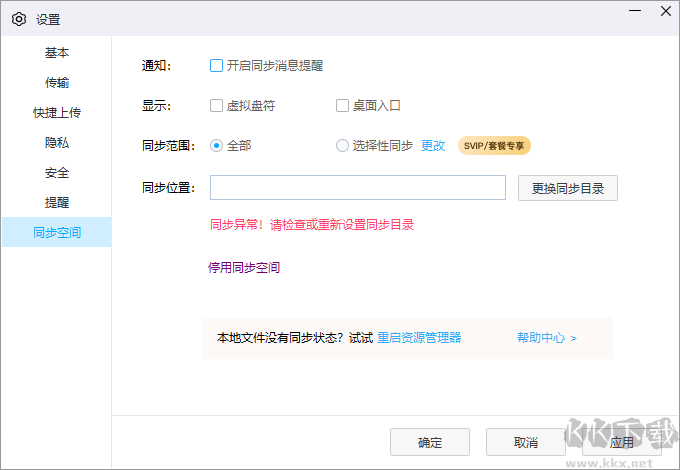680x470 pixels.
Task: Enable the 开启同步消息提醒 checkbox
Action: pyautogui.click(x=216, y=66)
